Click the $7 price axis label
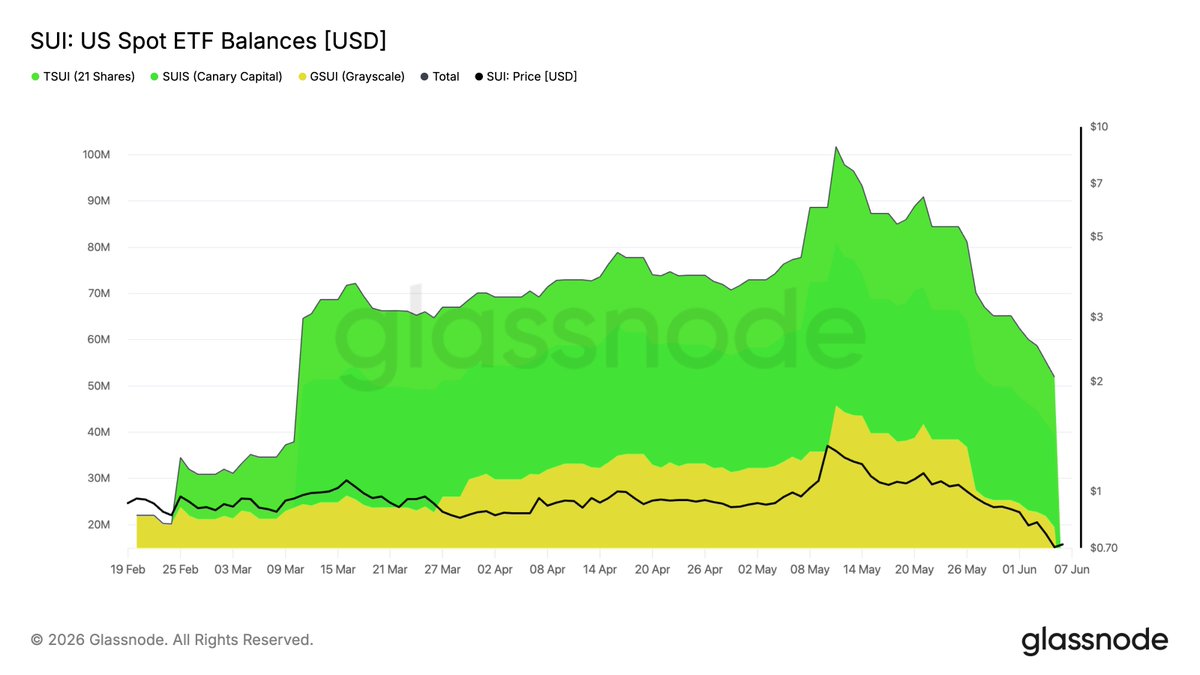The height and width of the screenshot is (675, 1200). 1096,183
